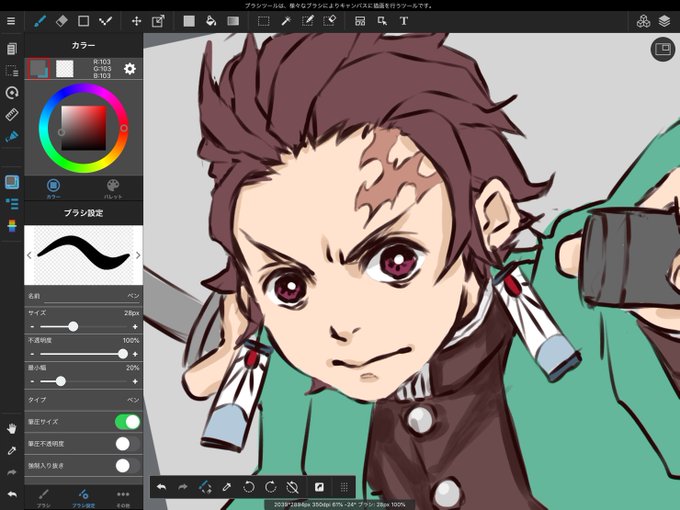Select the Hand tool in sidebar
The height and width of the screenshot is (510, 680).
(12, 428)
